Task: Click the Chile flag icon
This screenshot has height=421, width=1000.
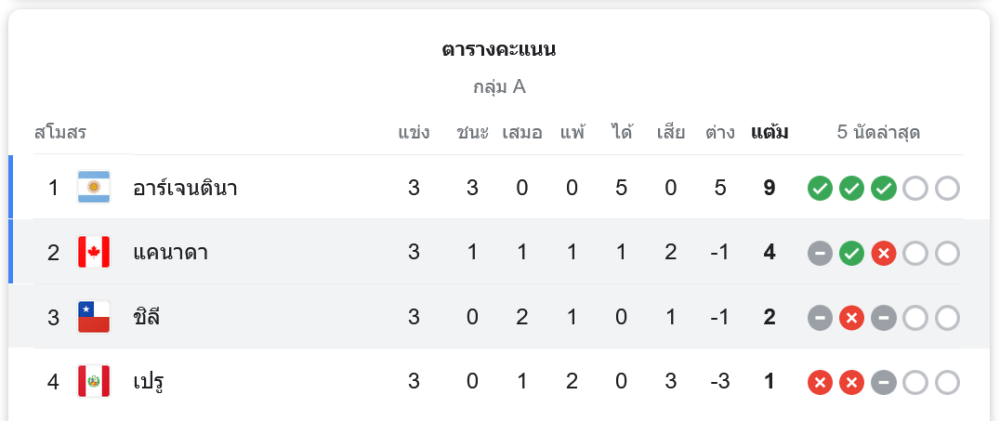Action: pyautogui.click(x=94, y=318)
